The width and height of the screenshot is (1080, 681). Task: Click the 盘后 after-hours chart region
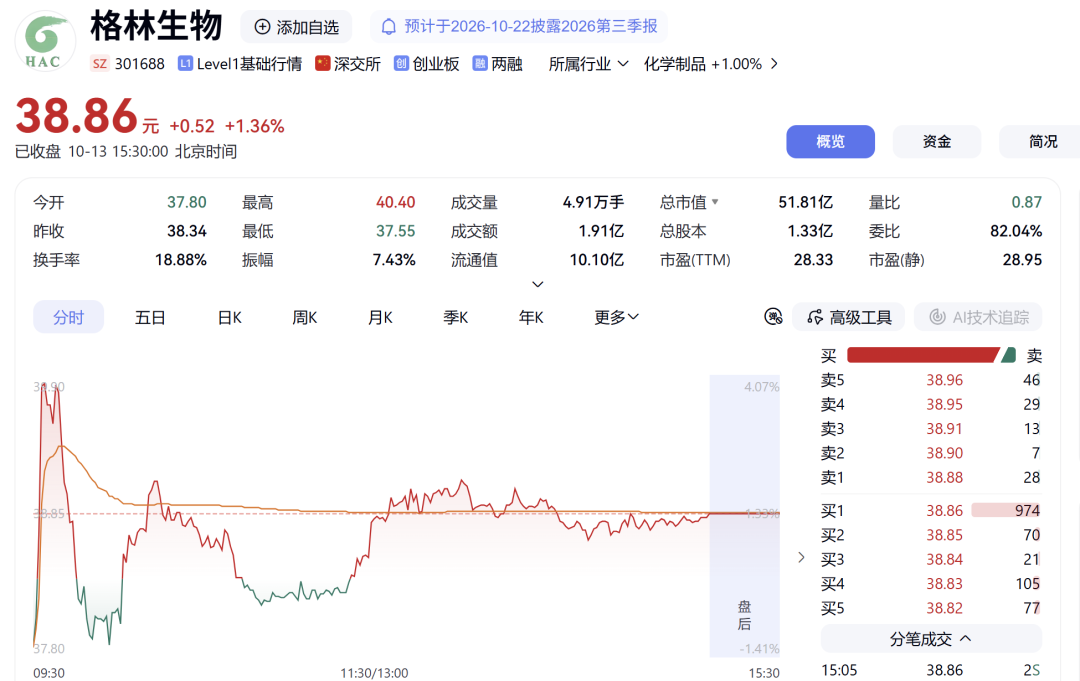click(745, 516)
